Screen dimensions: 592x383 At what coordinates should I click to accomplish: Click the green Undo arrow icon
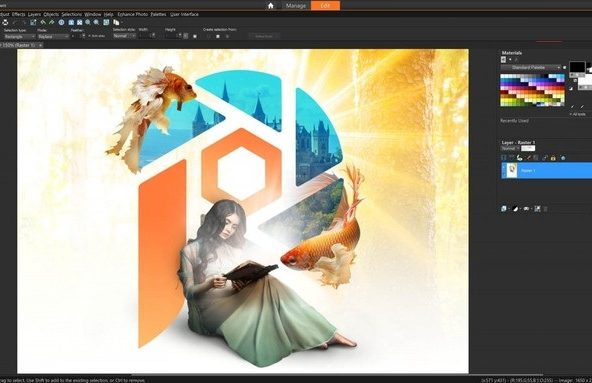click(43, 23)
